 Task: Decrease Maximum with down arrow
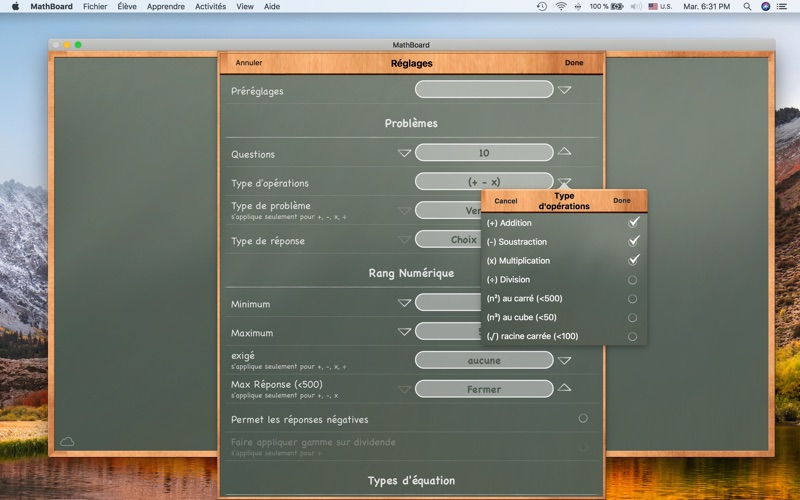pos(404,332)
